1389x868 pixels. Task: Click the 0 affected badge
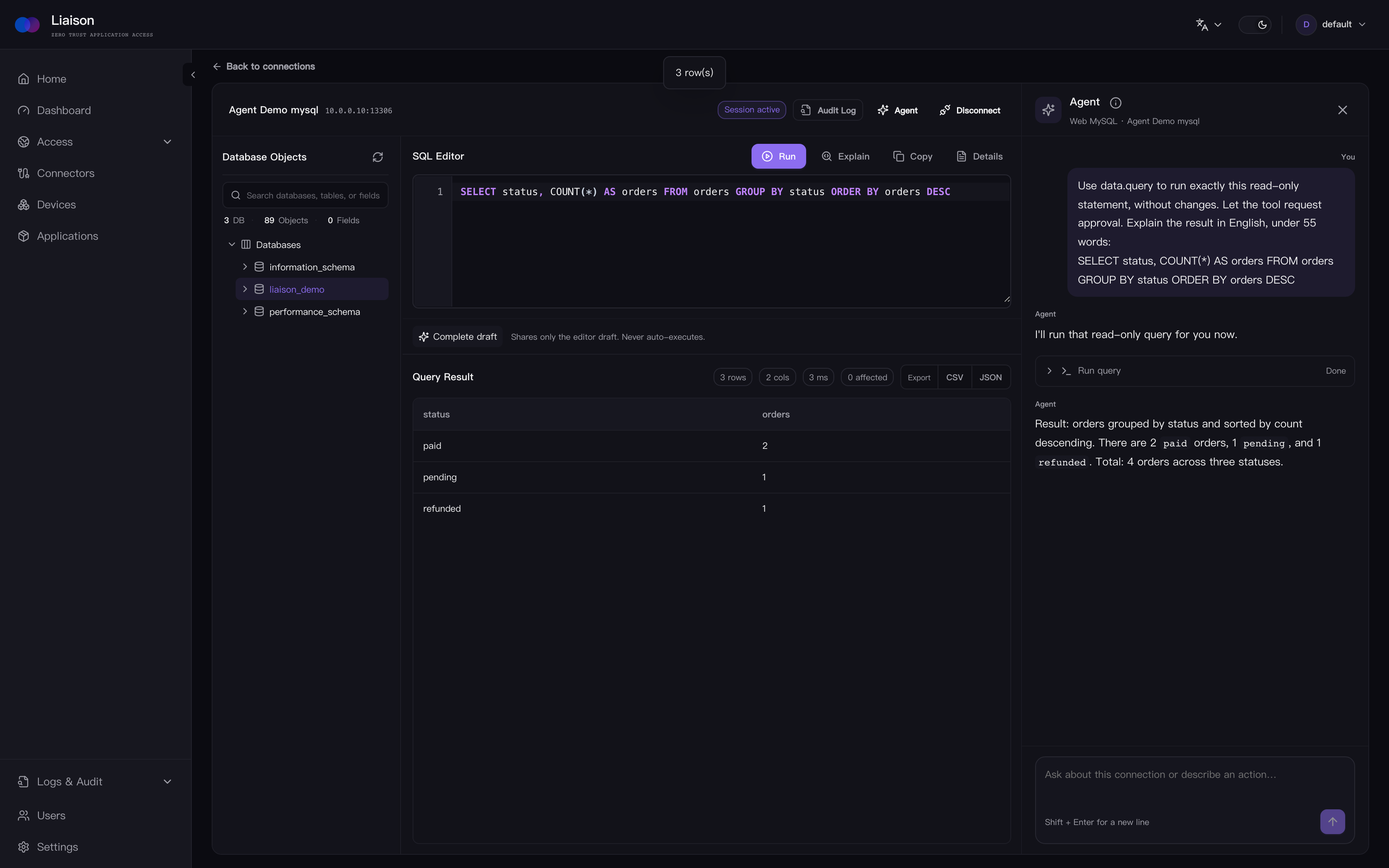(x=867, y=377)
